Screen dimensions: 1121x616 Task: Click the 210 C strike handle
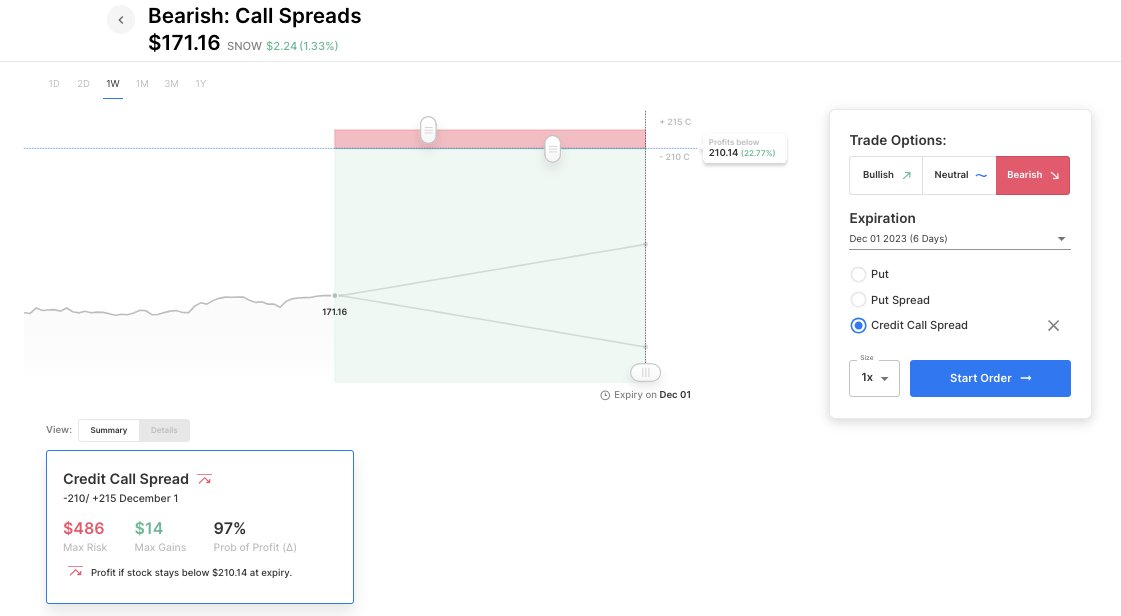point(552,149)
